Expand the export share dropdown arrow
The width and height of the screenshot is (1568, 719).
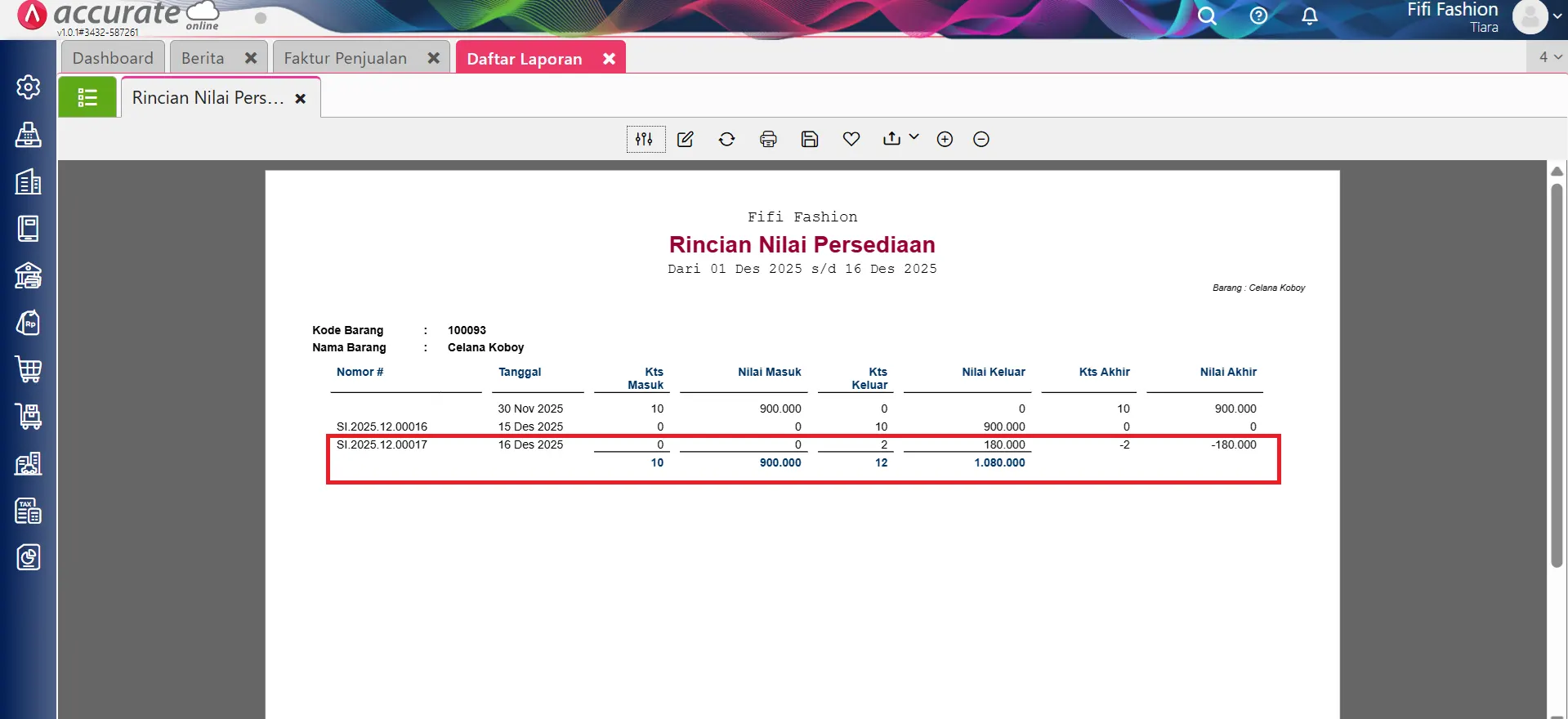coord(914,137)
